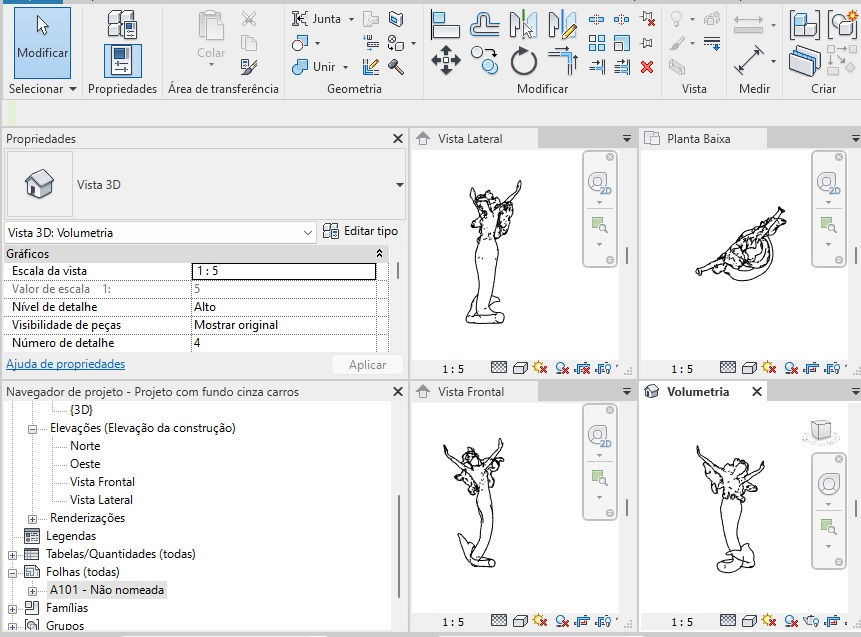The height and width of the screenshot is (637, 861).
Task: Toggle show crop region in Vista Lateral
Action: coord(603,368)
